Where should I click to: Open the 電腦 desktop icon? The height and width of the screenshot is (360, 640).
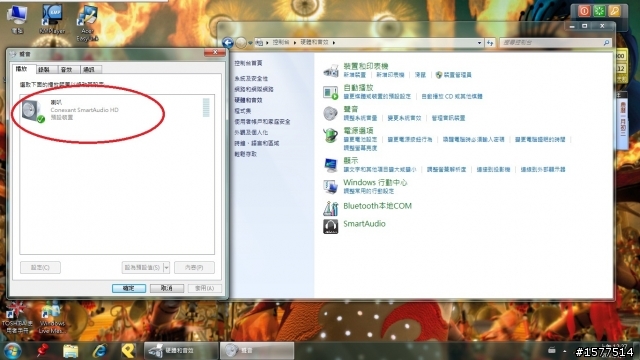pyautogui.click(x=17, y=20)
